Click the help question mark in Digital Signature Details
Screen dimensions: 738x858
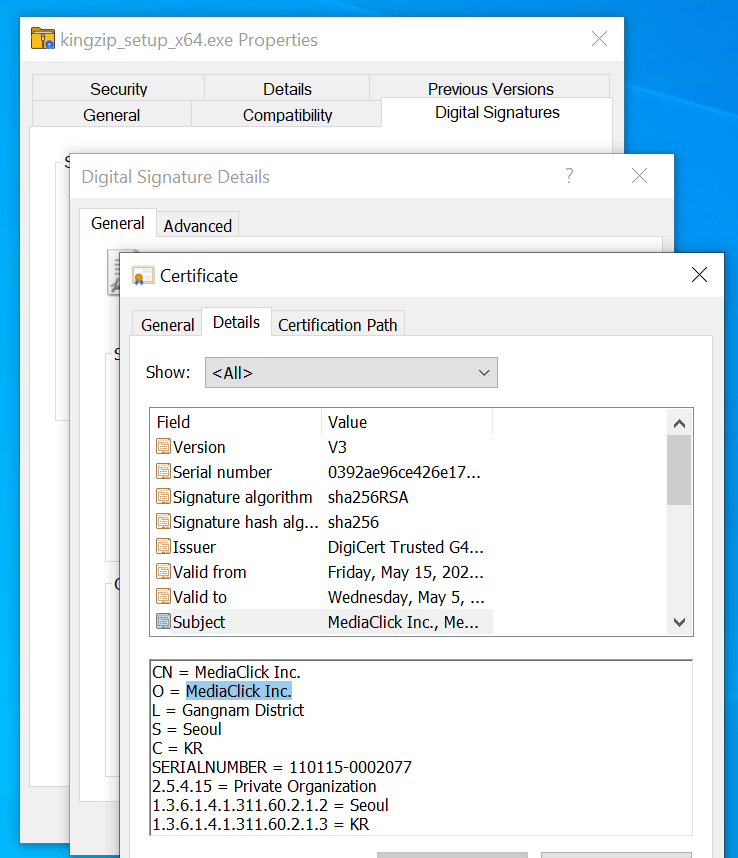[x=570, y=176]
